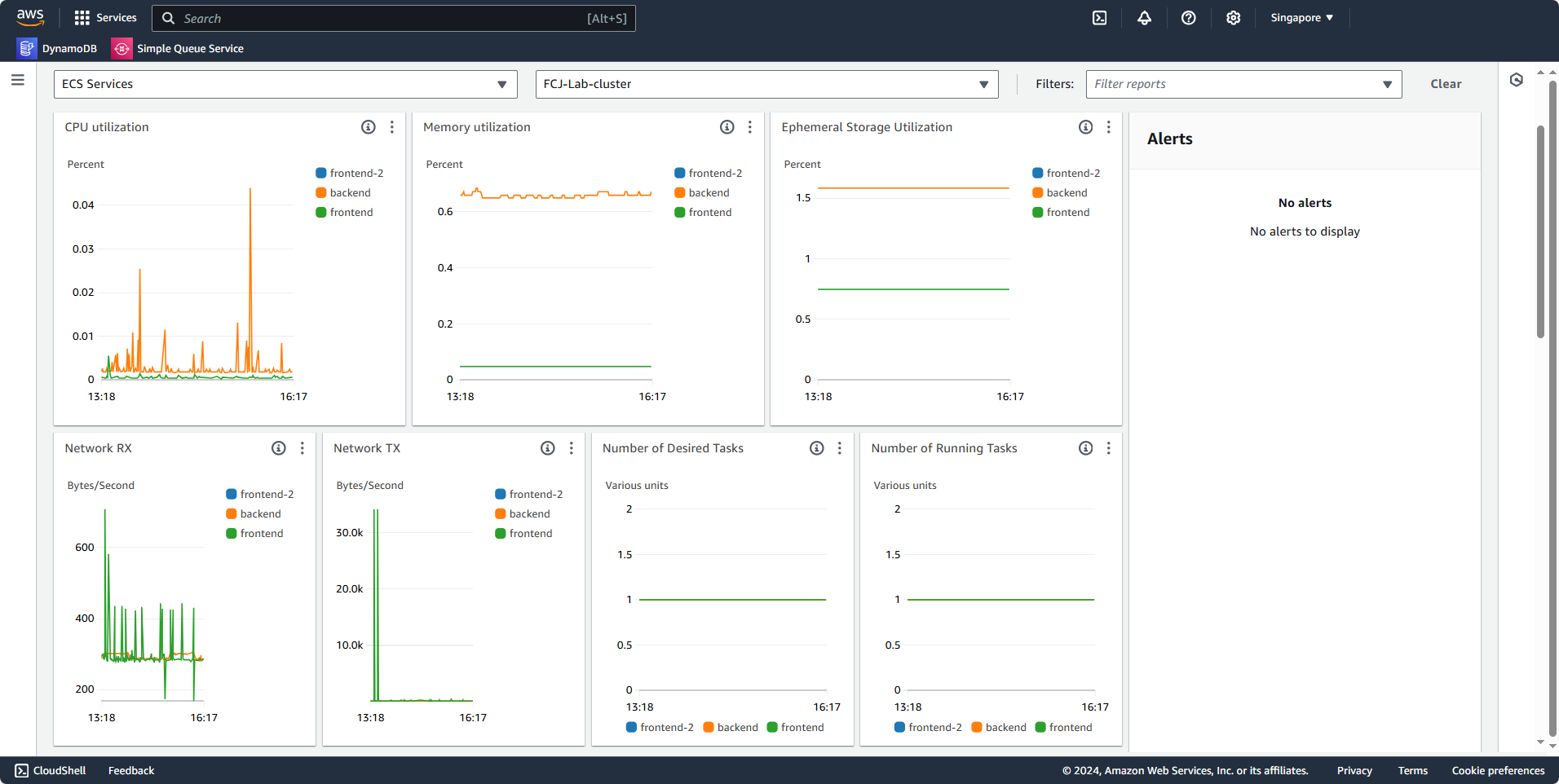This screenshot has width=1559, height=784.
Task: Toggle backend series in Network RX legend
Action: (x=254, y=514)
